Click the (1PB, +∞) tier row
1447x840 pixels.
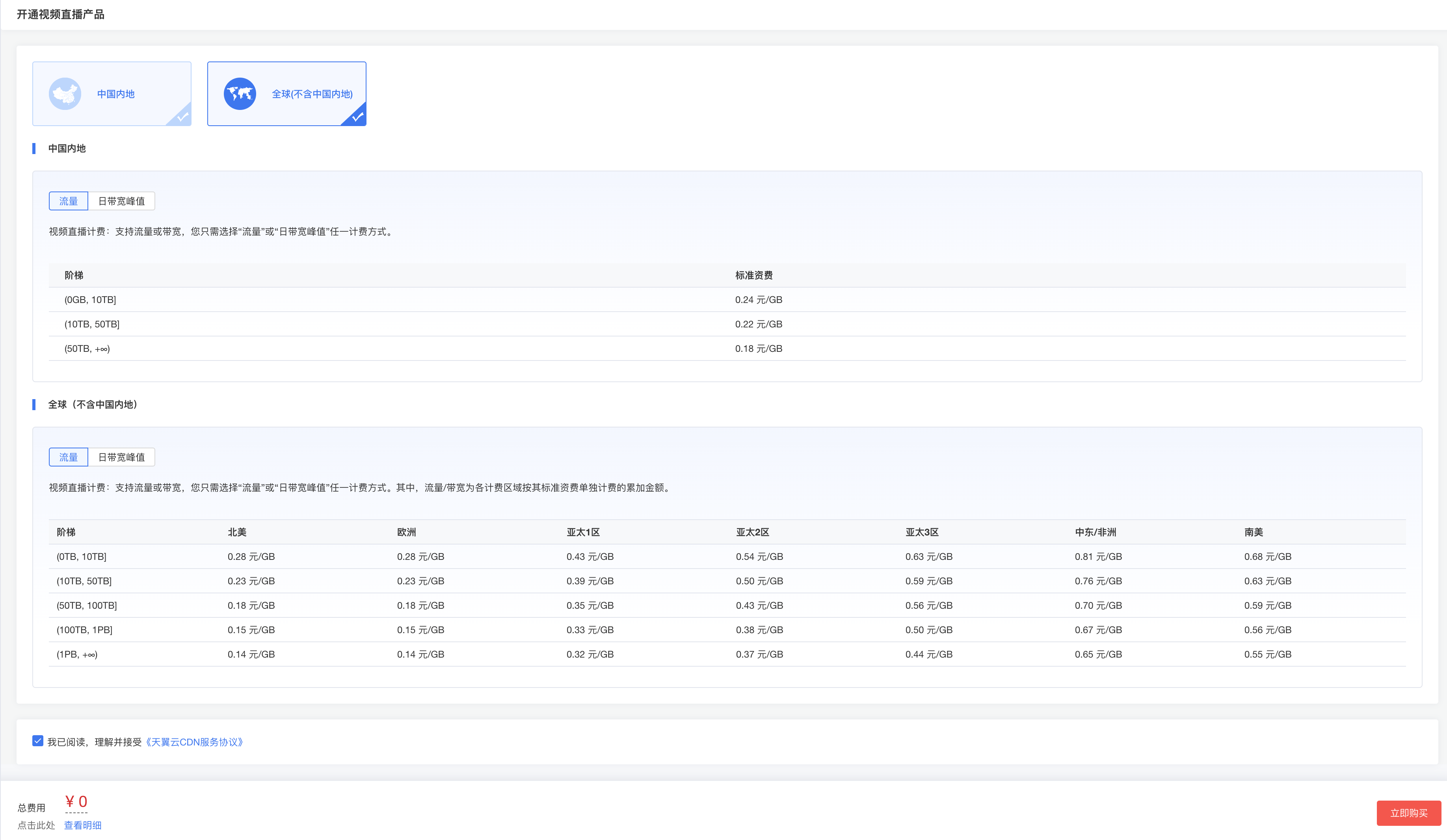tap(727, 654)
